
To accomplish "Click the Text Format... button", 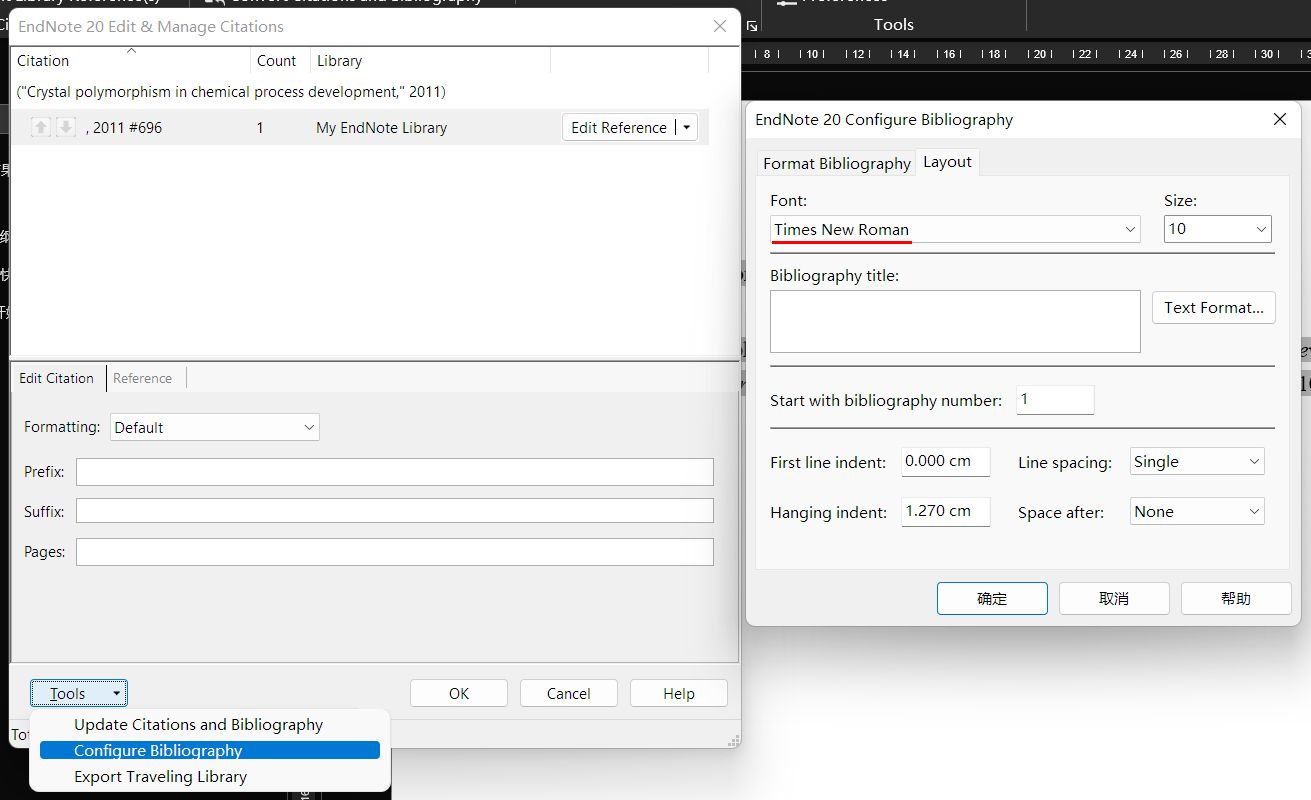I will [1214, 307].
